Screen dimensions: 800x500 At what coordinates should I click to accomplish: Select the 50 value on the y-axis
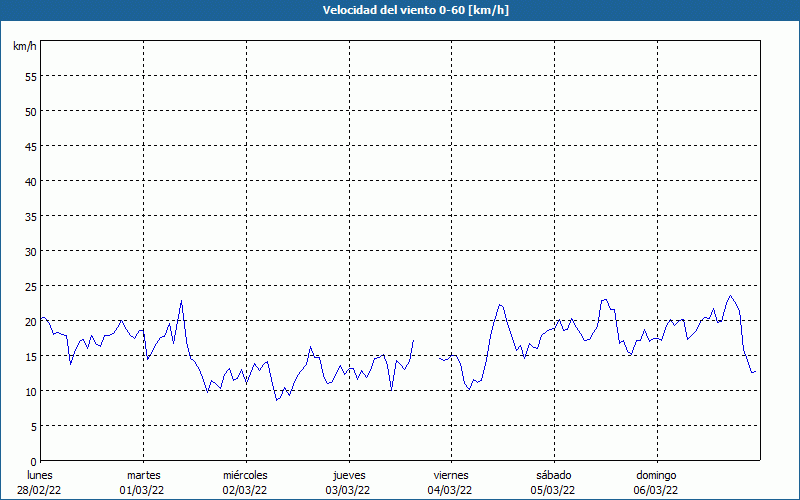click(x=31, y=112)
